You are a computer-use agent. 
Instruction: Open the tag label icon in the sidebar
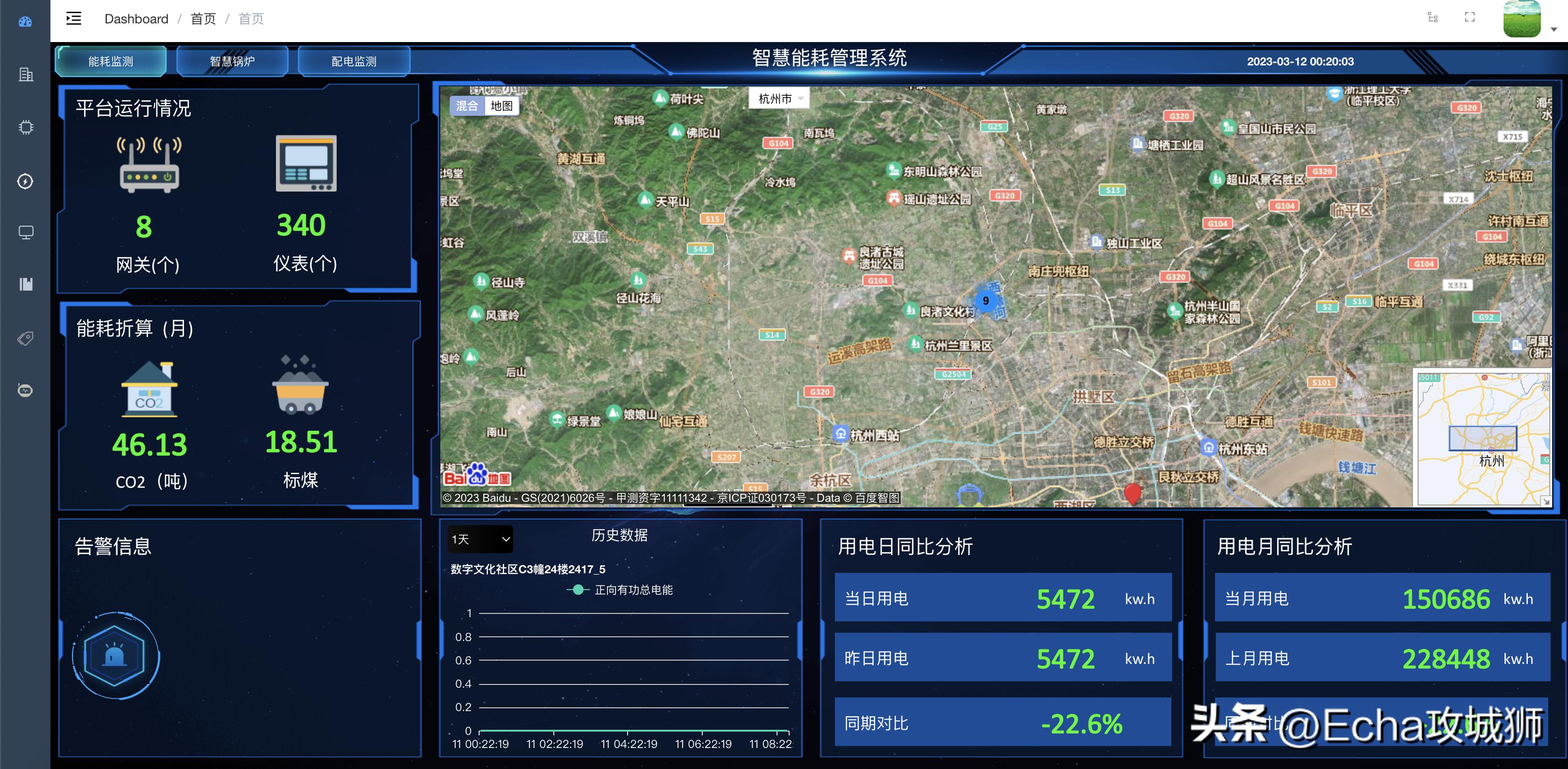point(25,338)
